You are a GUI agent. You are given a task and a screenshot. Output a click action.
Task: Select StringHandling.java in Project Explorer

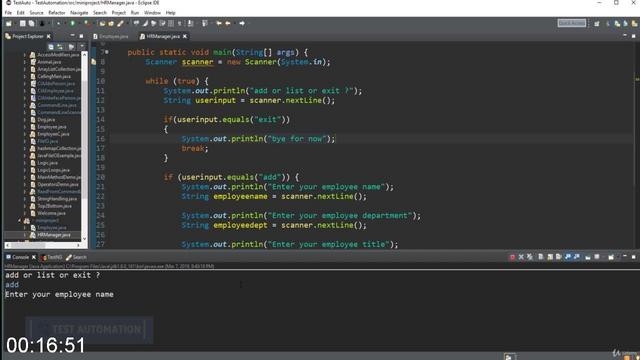coord(57,199)
